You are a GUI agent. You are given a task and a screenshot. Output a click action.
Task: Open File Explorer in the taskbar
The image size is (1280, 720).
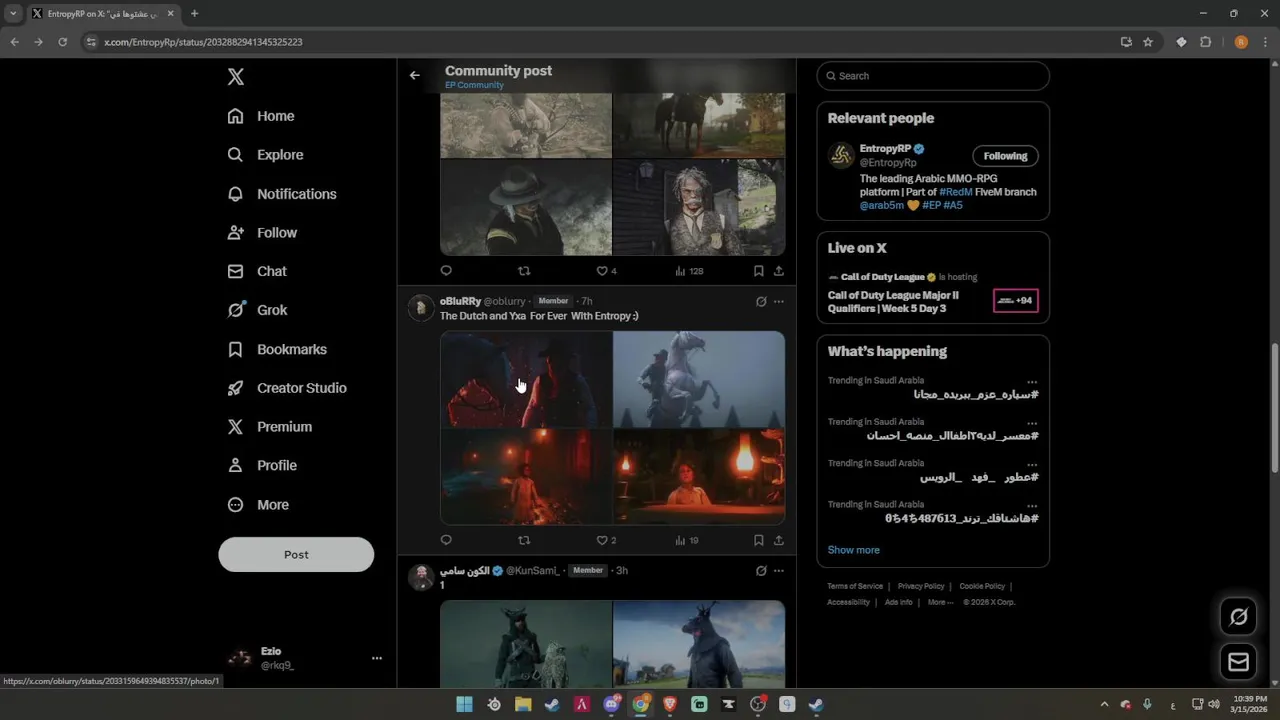pyautogui.click(x=523, y=704)
